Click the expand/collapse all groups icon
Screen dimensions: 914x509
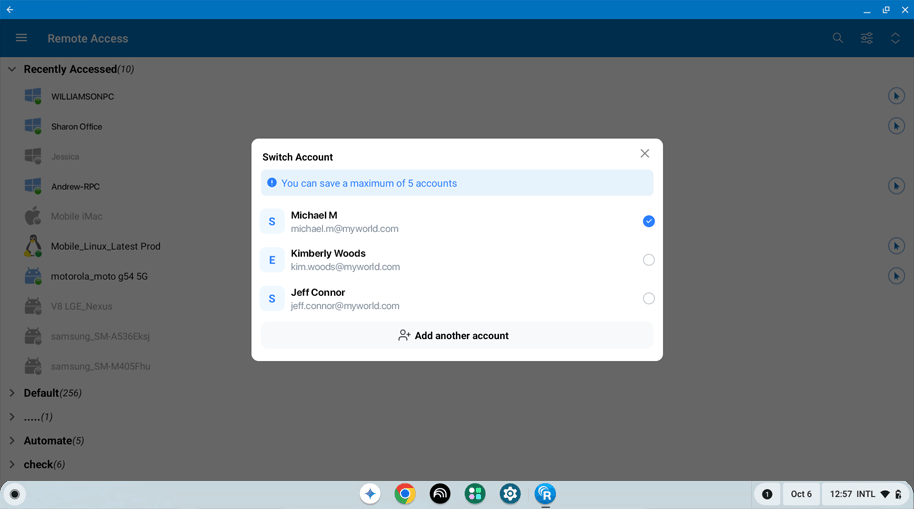[895, 38]
